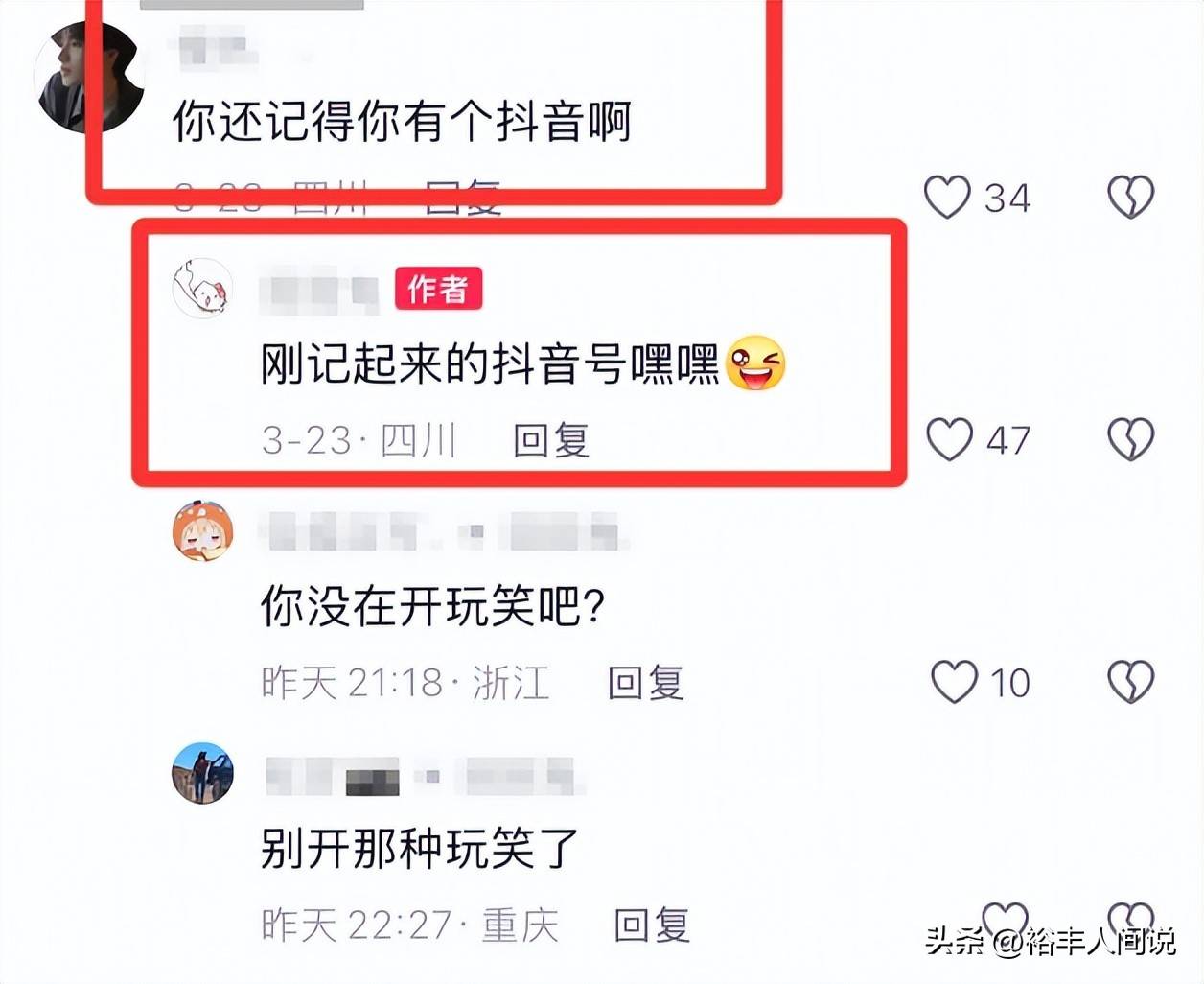Open the outdoor landscape photo avatar
Screen dimensions: 1204x984
pyautogui.click(x=202, y=773)
